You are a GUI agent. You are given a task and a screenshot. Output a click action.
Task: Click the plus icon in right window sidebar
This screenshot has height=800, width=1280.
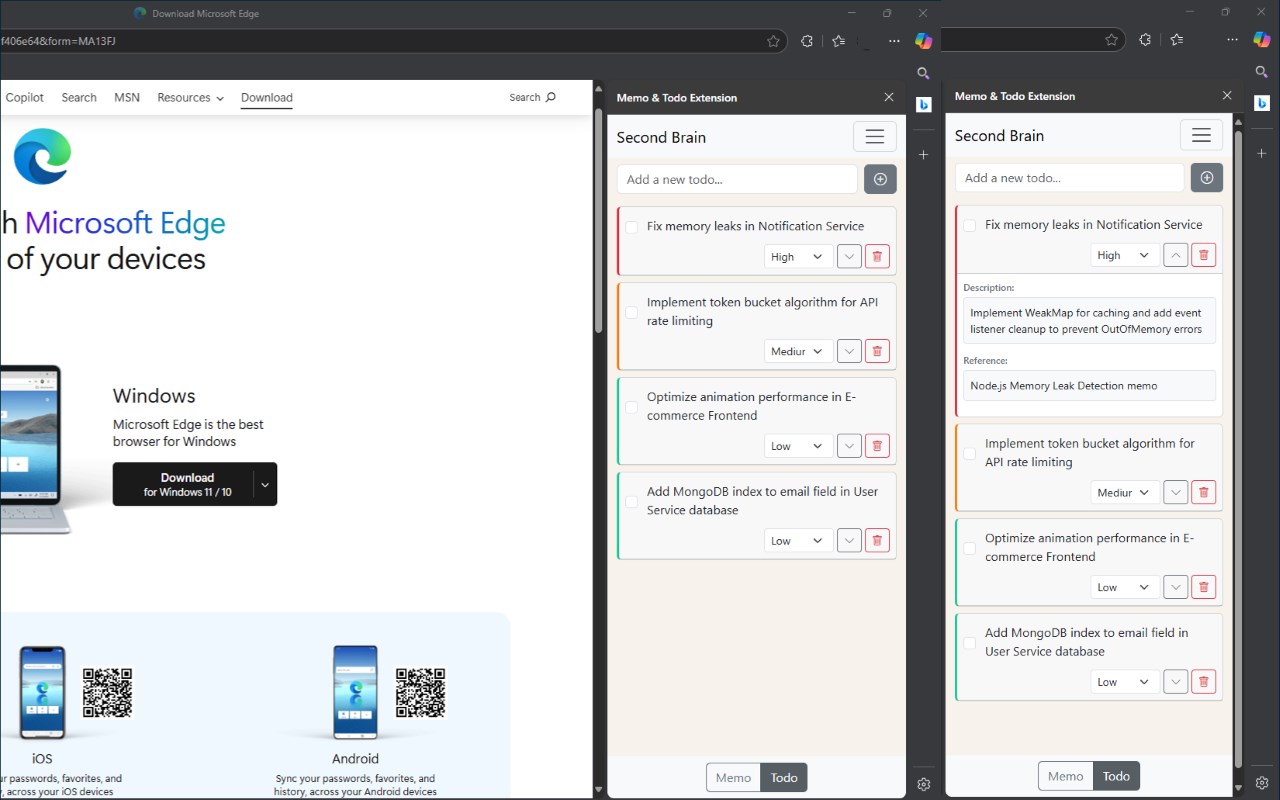(x=1262, y=154)
